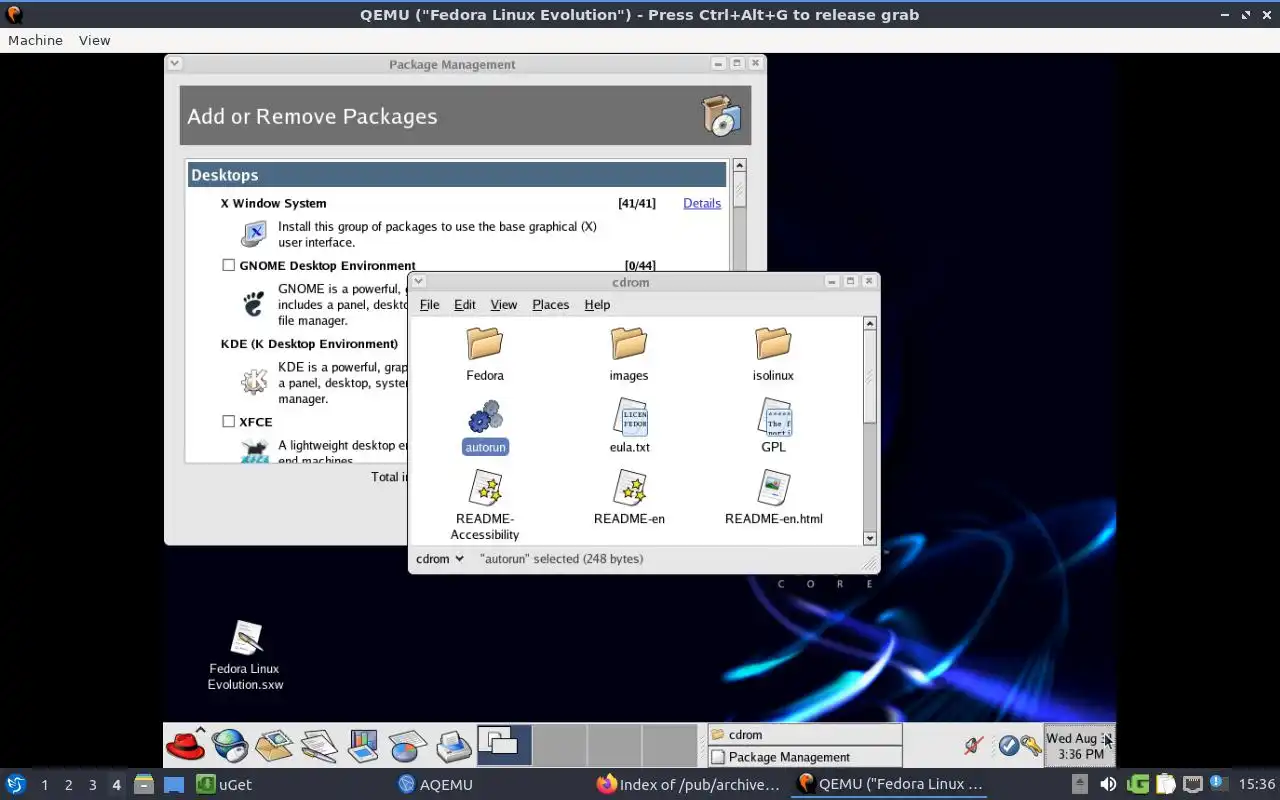Launch the presentation chart icon in panel

point(363,745)
